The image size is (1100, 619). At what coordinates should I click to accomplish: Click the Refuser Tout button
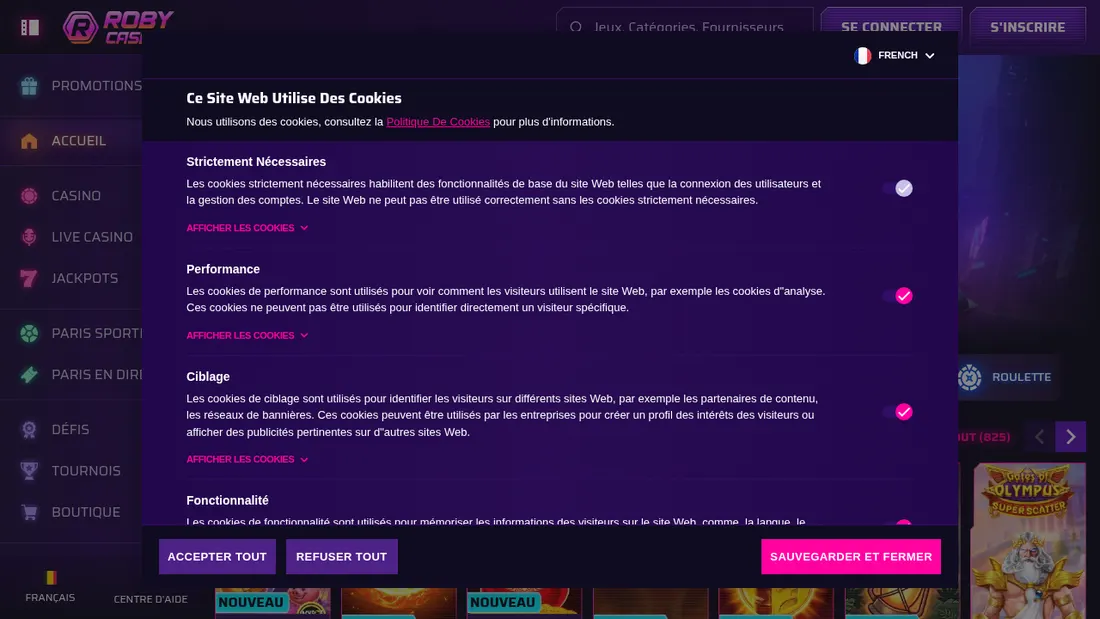(342, 557)
